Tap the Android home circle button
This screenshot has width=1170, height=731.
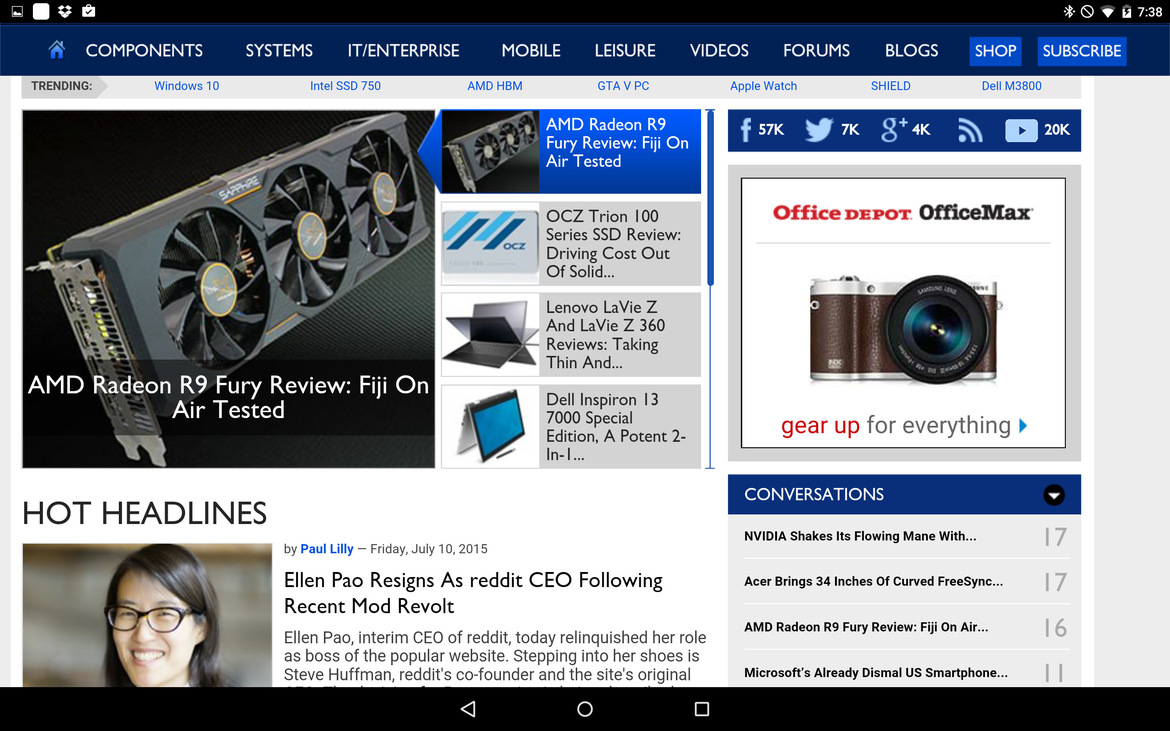point(585,709)
